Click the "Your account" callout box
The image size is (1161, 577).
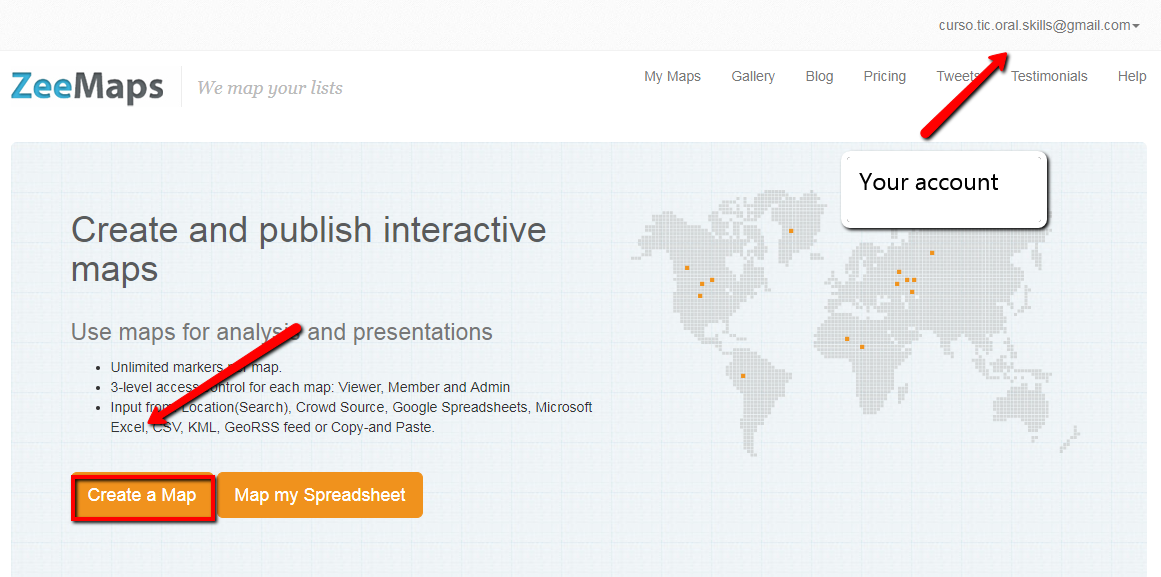point(943,188)
